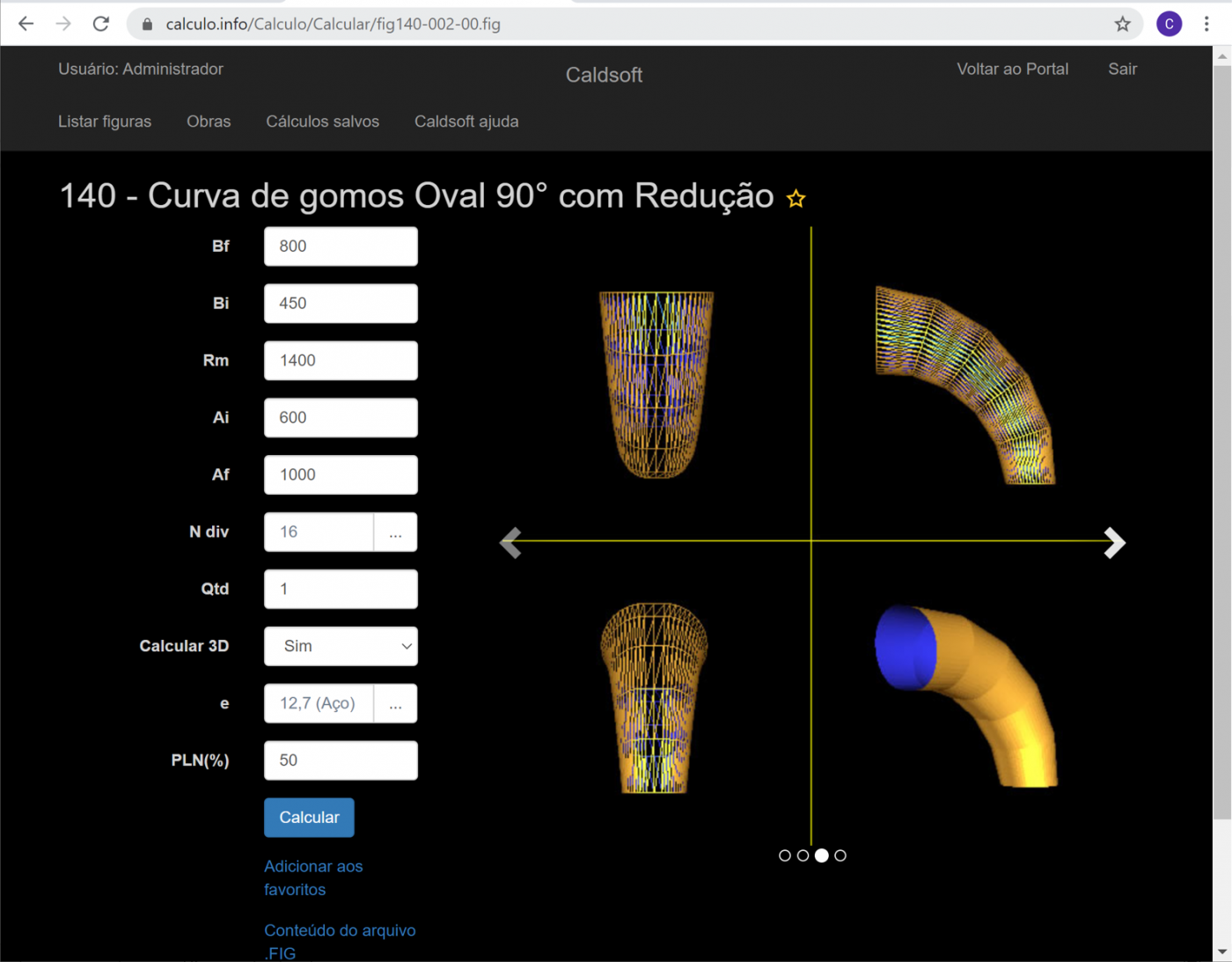Select the fourth carousel indicator dot

(840, 856)
